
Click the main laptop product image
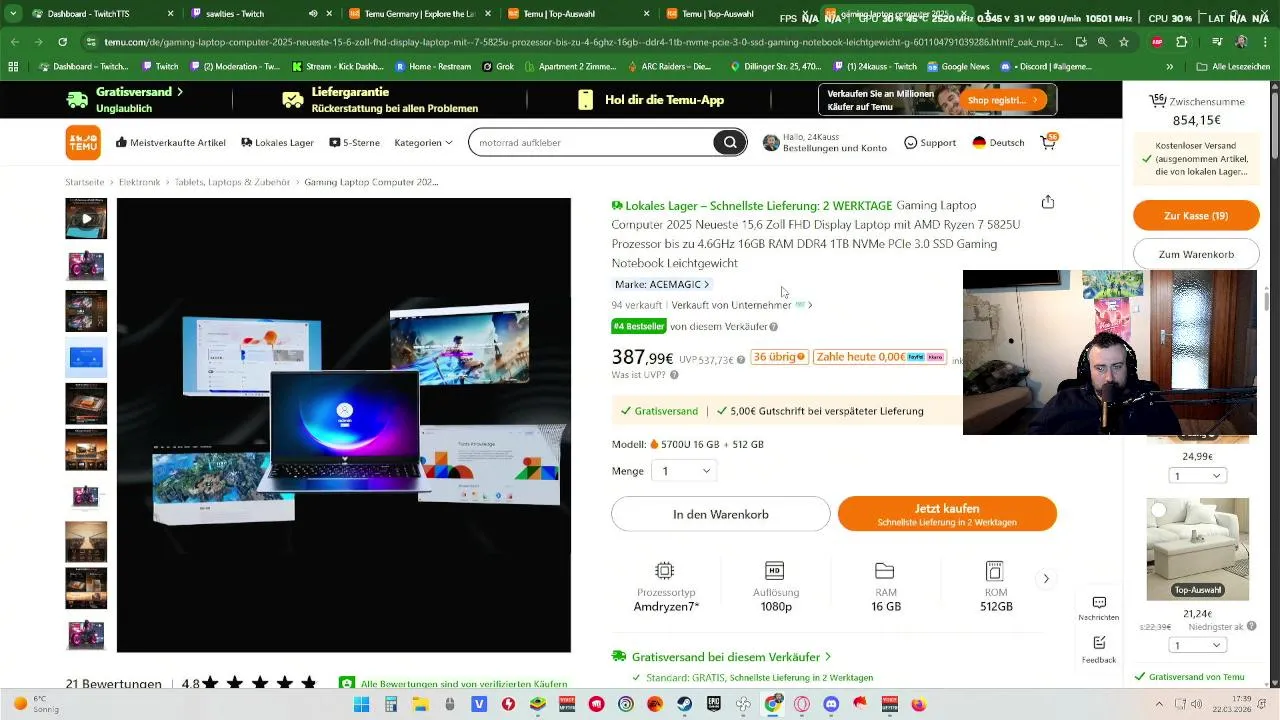344,425
